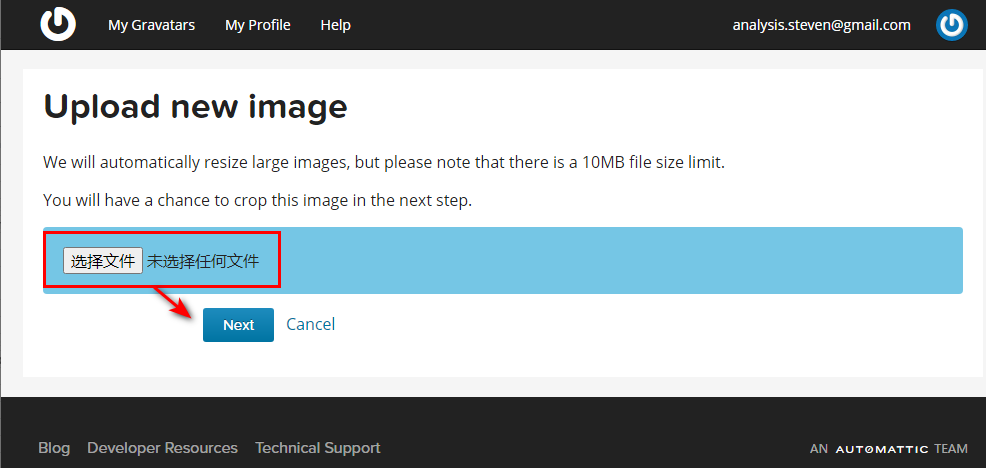The height and width of the screenshot is (468, 986).
Task: Click the 10MB file size limit note
Action: click(383, 162)
